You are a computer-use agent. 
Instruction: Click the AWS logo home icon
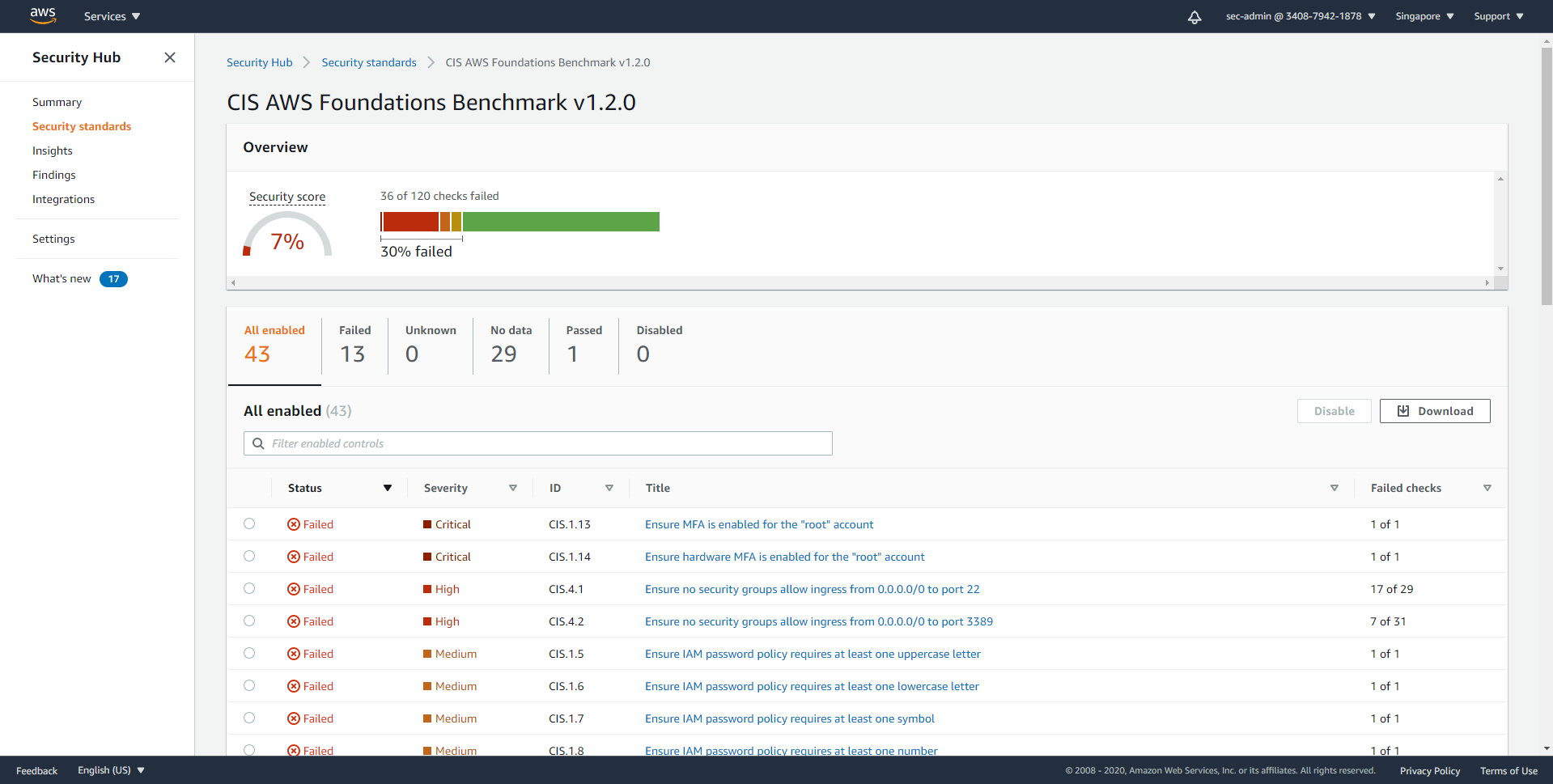tap(43, 15)
